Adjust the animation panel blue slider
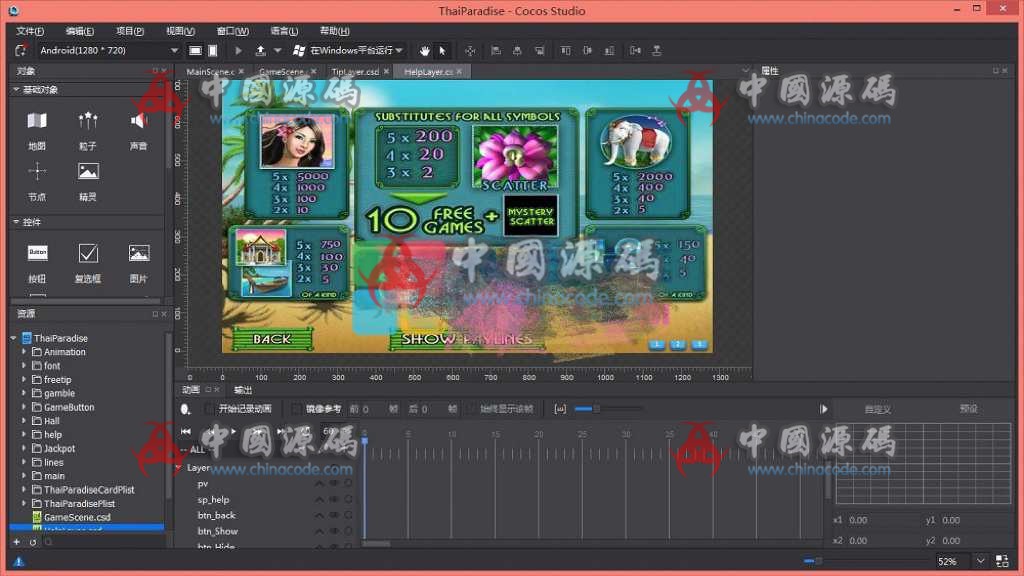 pos(596,409)
